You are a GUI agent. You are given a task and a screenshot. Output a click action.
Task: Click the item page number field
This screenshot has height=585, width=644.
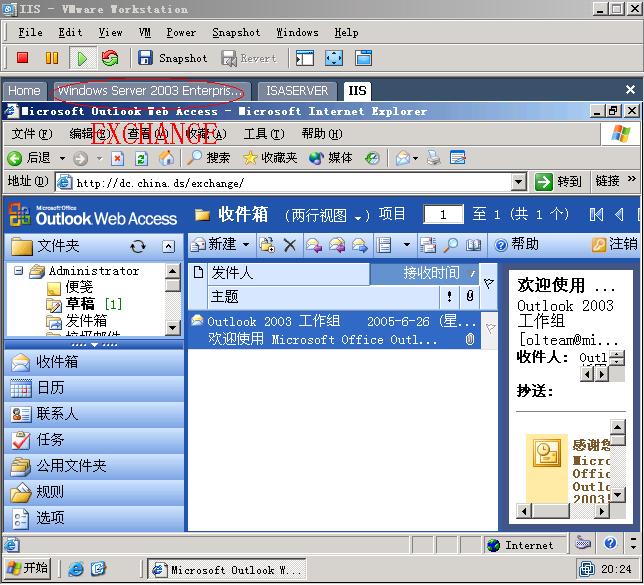point(443,214)
